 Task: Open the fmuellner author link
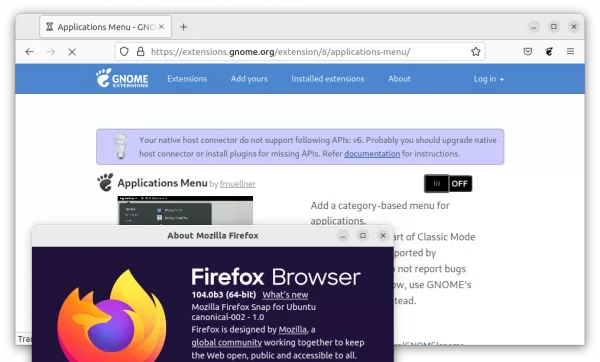(238, 184)
